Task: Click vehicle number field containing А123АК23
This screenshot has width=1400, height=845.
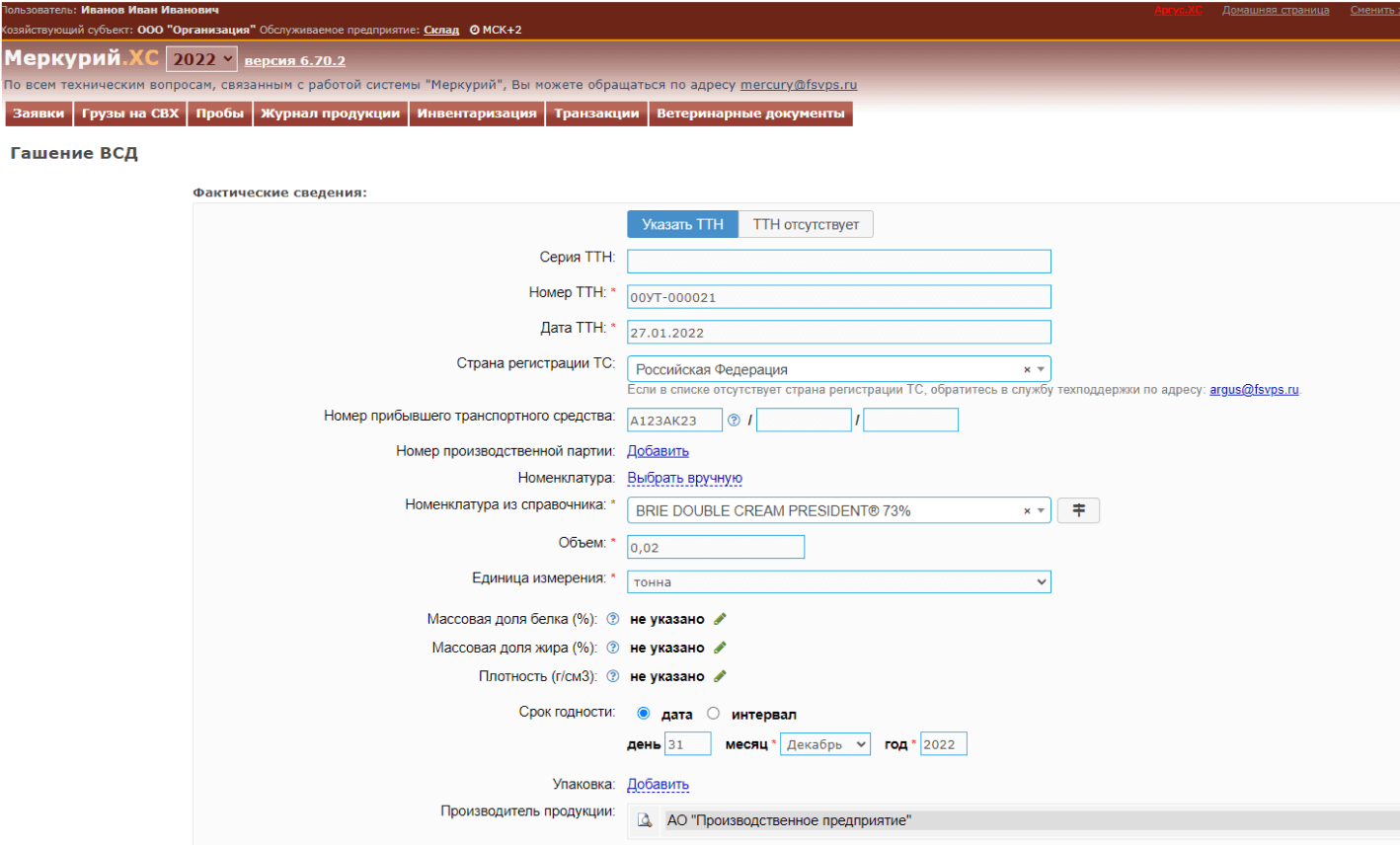Action: coord(675,421)
